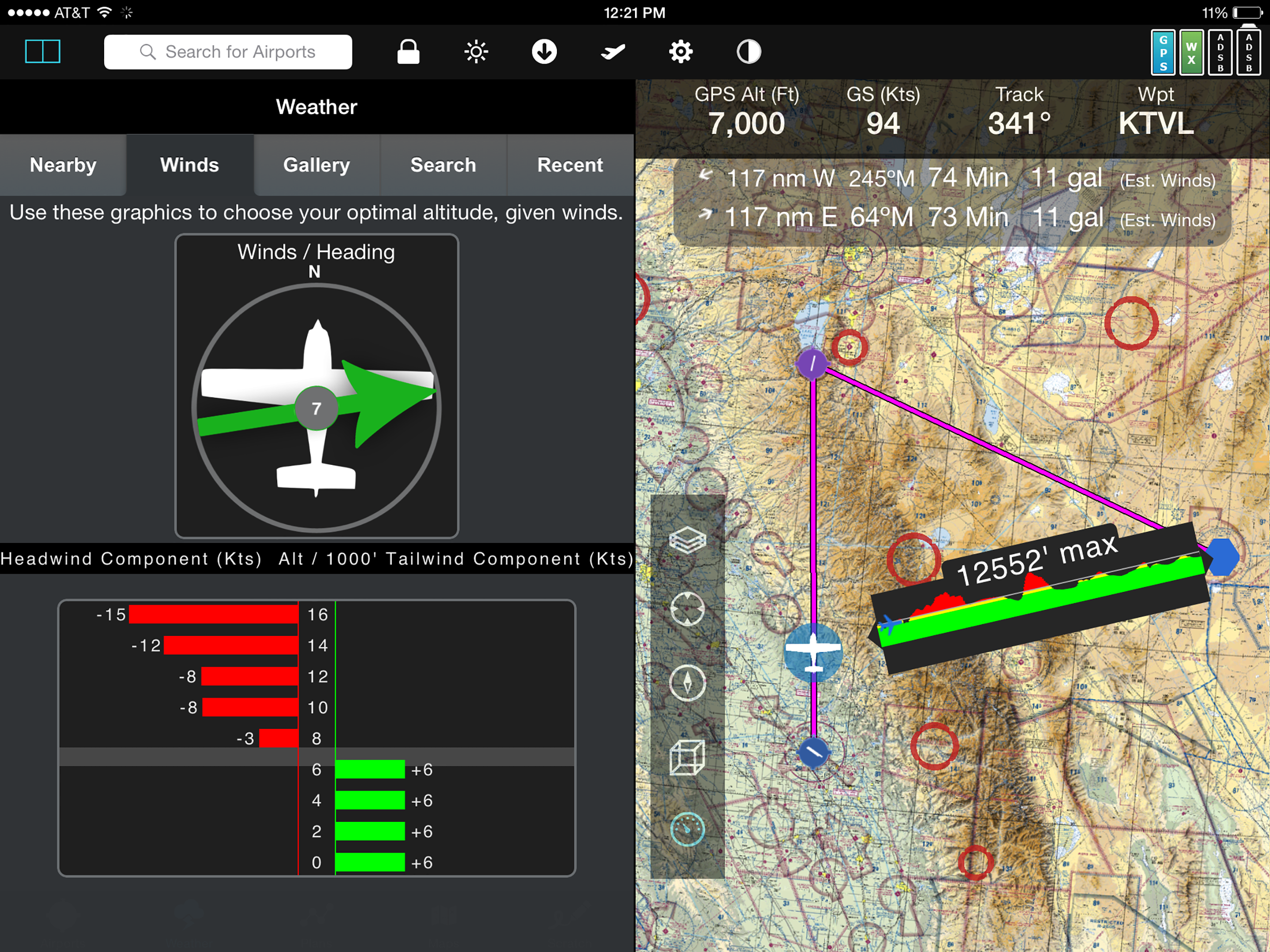Tap the WX weather status indicator

click(x=1191, y=52)
